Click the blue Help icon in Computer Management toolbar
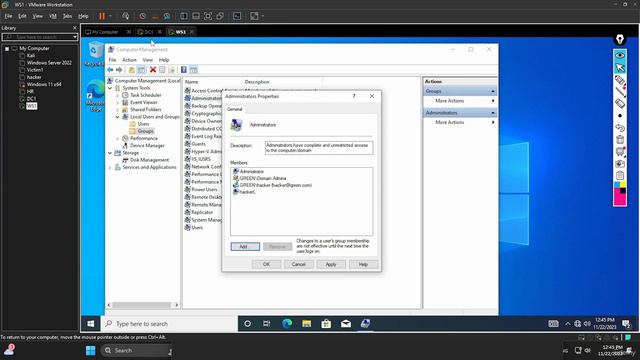 click(x=184, y=70)
